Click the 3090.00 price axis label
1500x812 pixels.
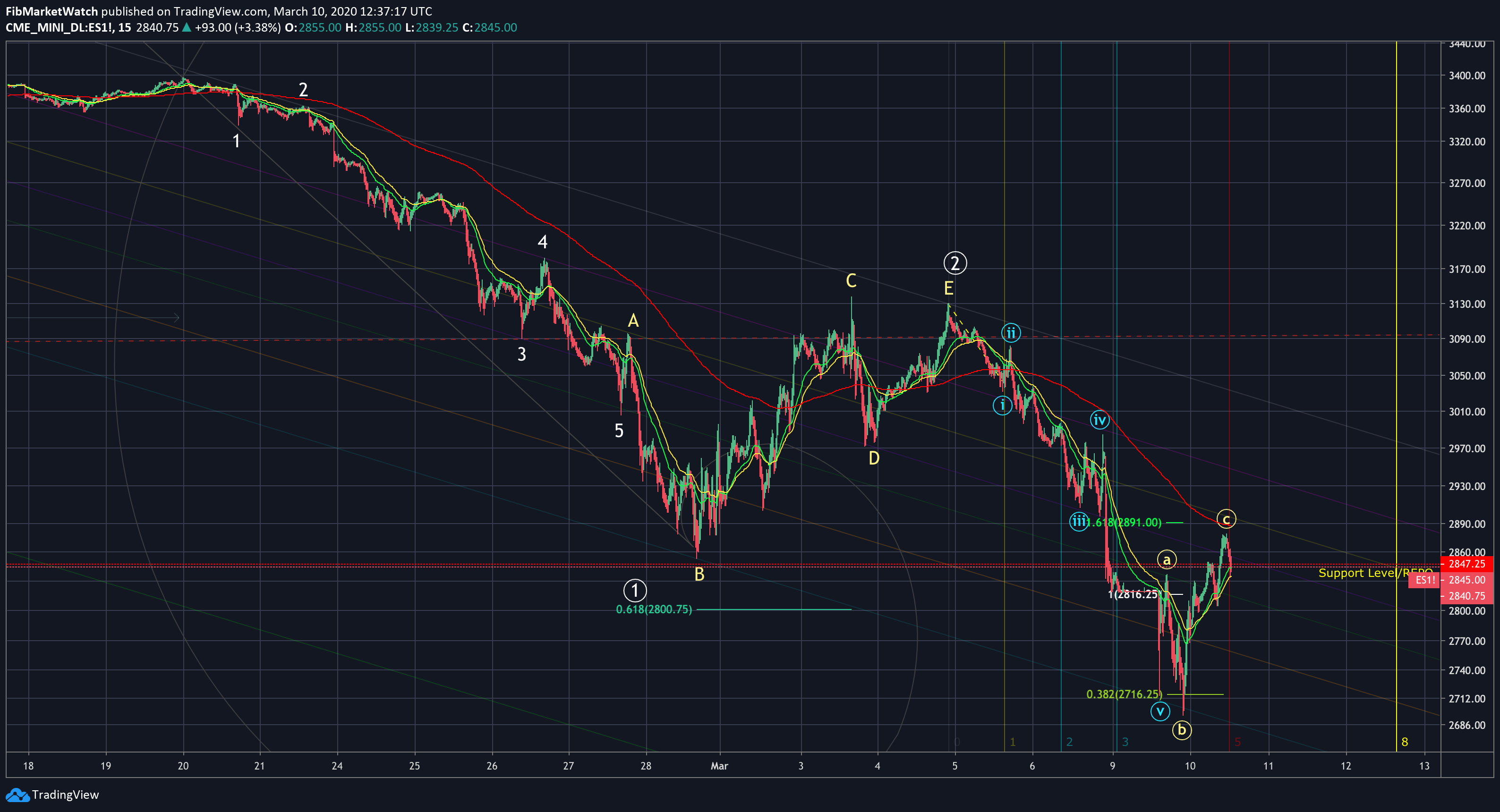[1467, 339]
